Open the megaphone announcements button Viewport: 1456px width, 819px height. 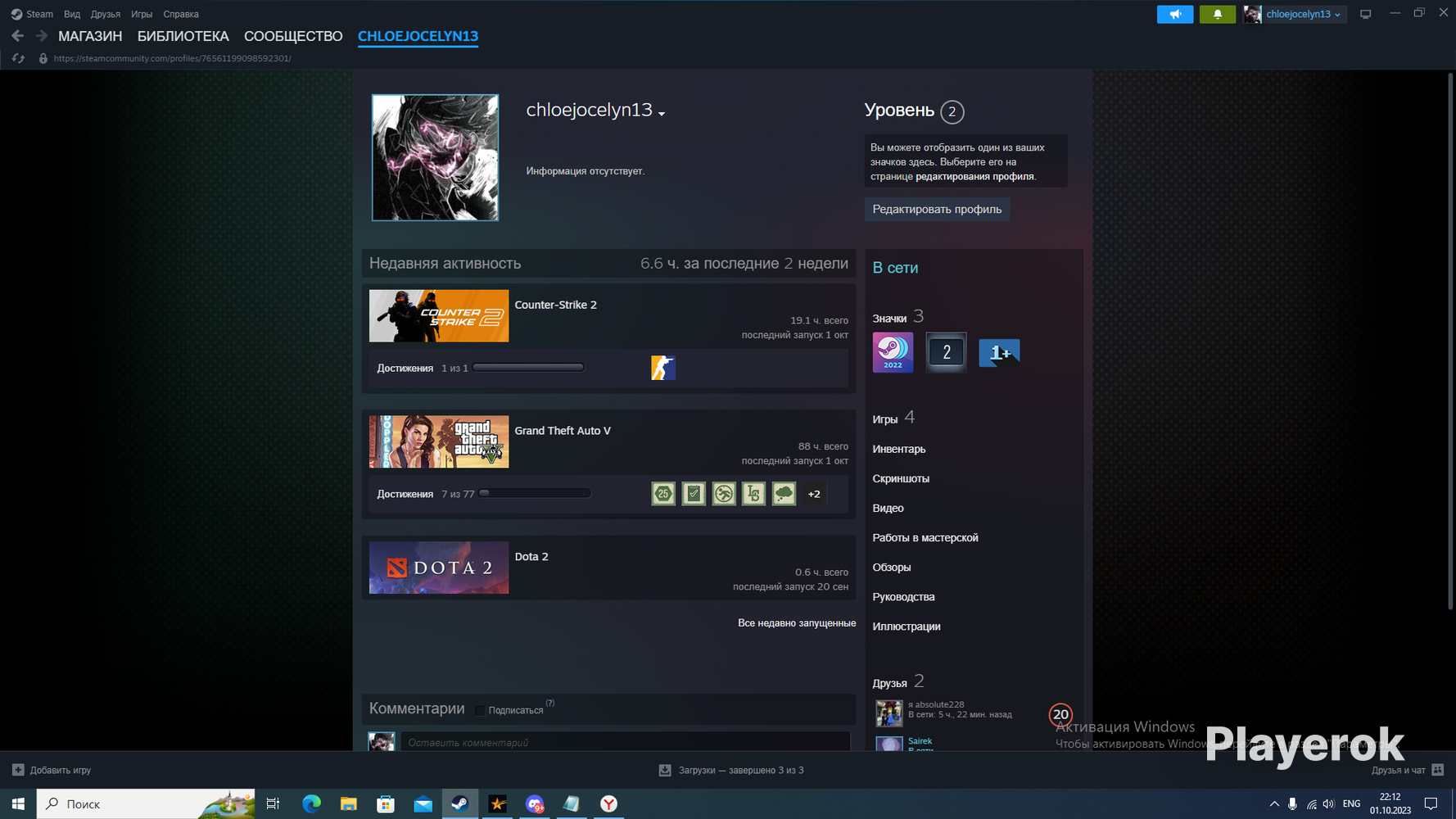click(1175, 14)
